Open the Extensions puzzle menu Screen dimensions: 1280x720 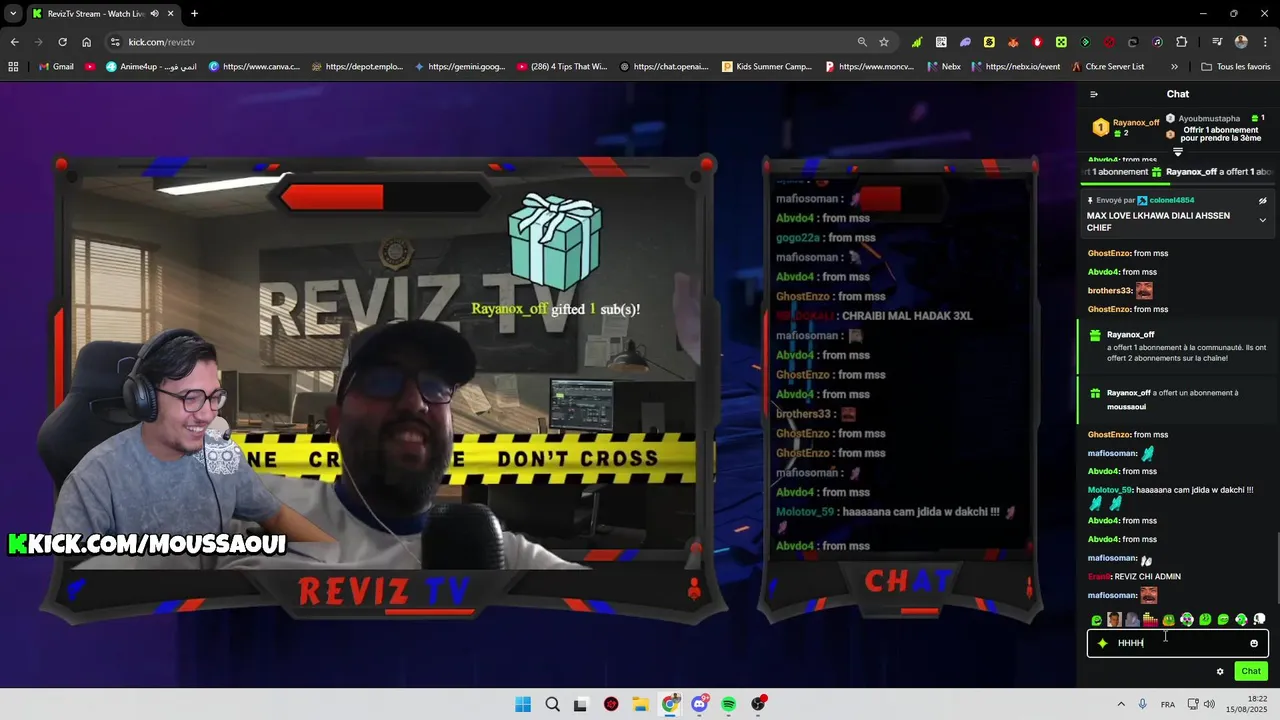1182,42
